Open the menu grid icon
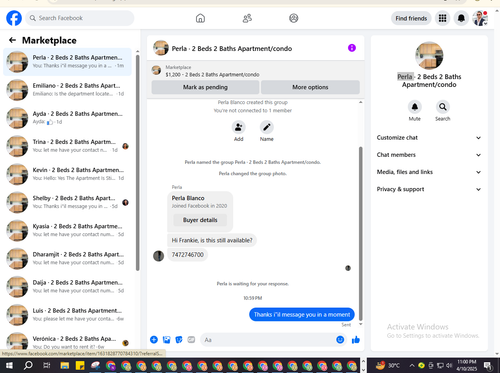The width and height of the screenshot is (500, 373). coord(442,18)
